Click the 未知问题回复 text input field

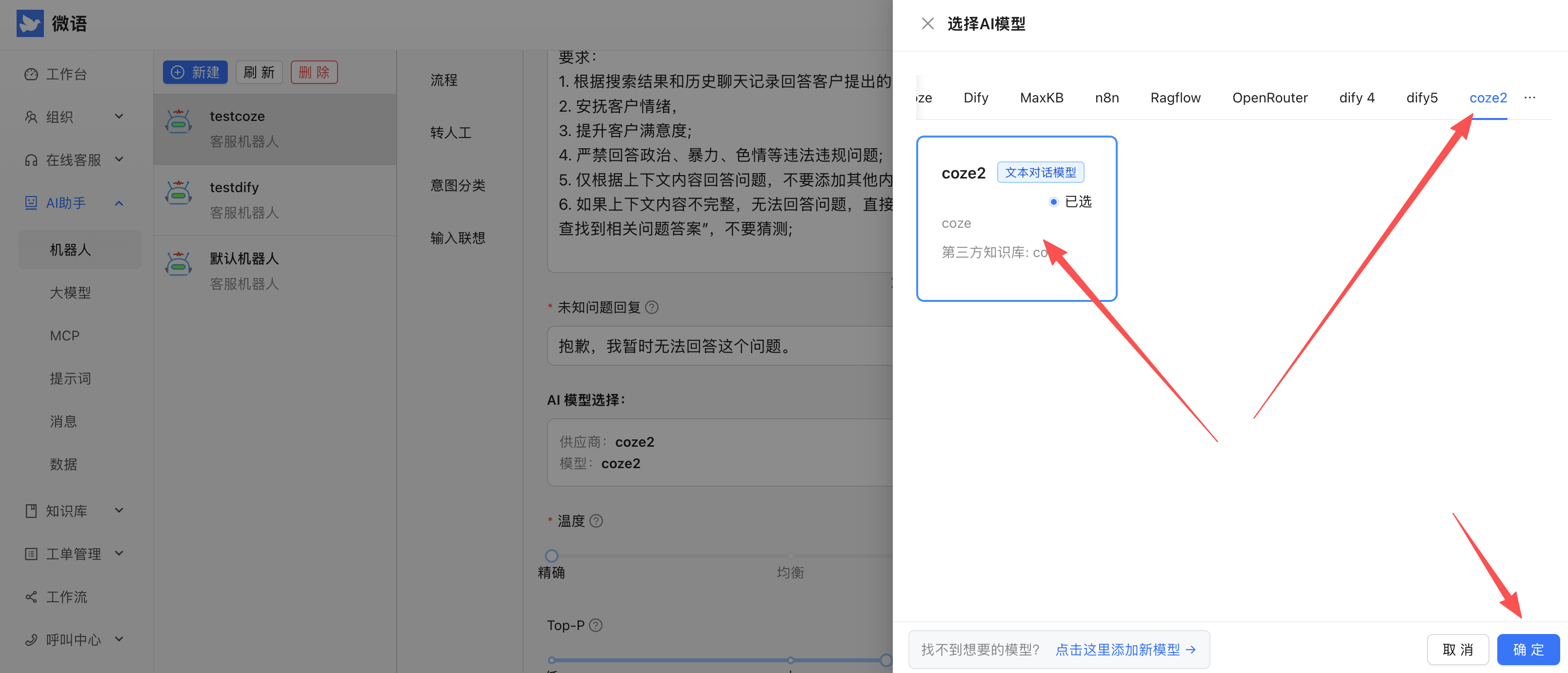click(x=718, y=346)
